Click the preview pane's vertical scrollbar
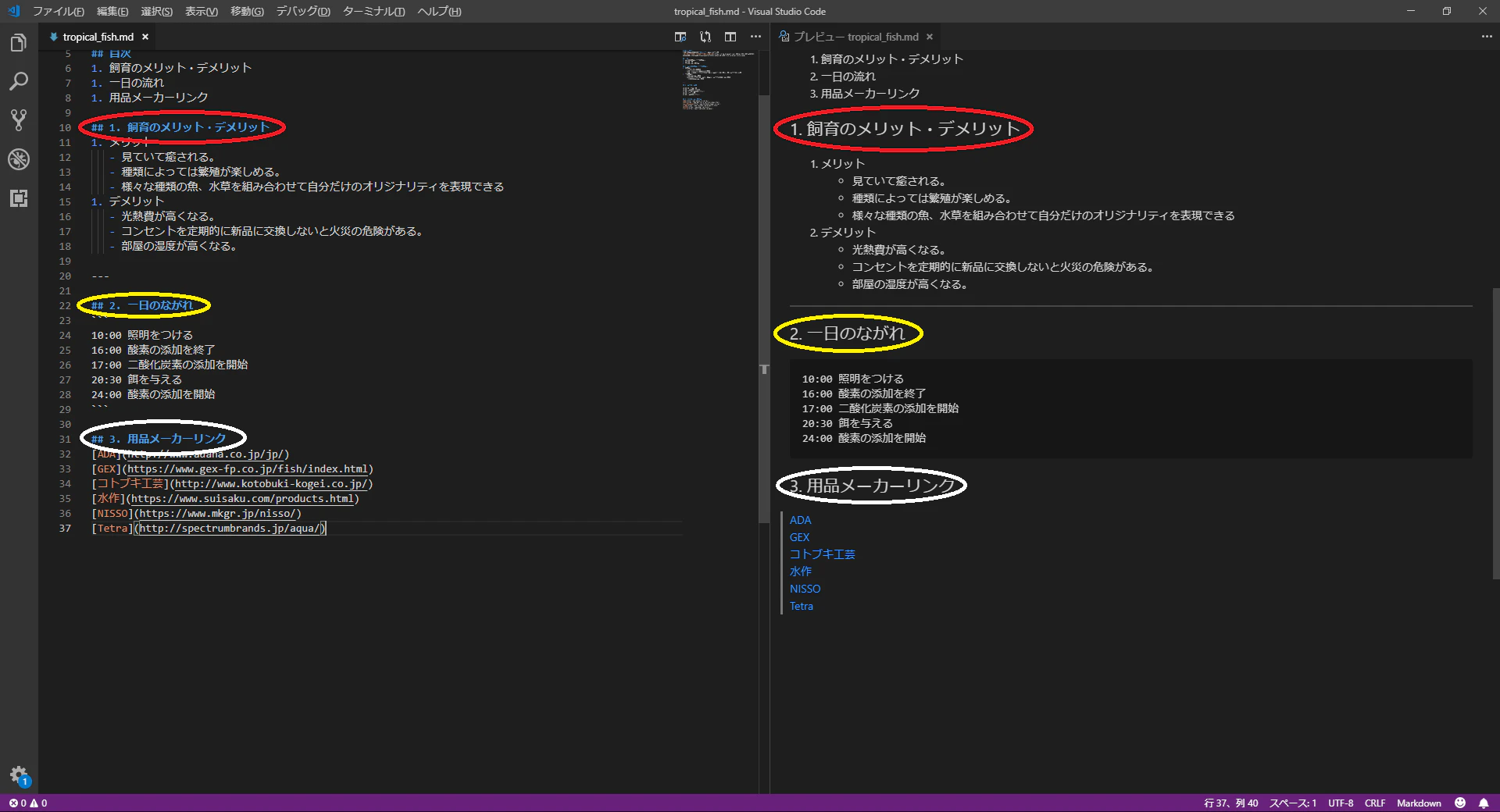Image resolution: width=1500 pixels, height=812 pixels. tap(1495, 433)
